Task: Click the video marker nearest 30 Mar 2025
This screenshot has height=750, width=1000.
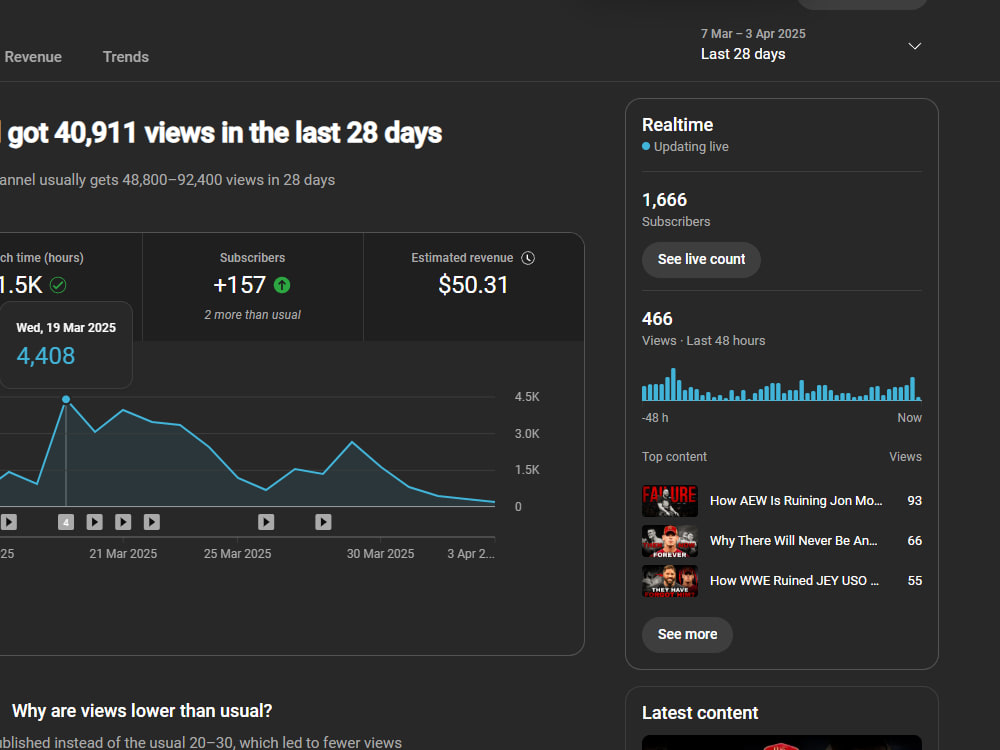Action: pos(323,522)
